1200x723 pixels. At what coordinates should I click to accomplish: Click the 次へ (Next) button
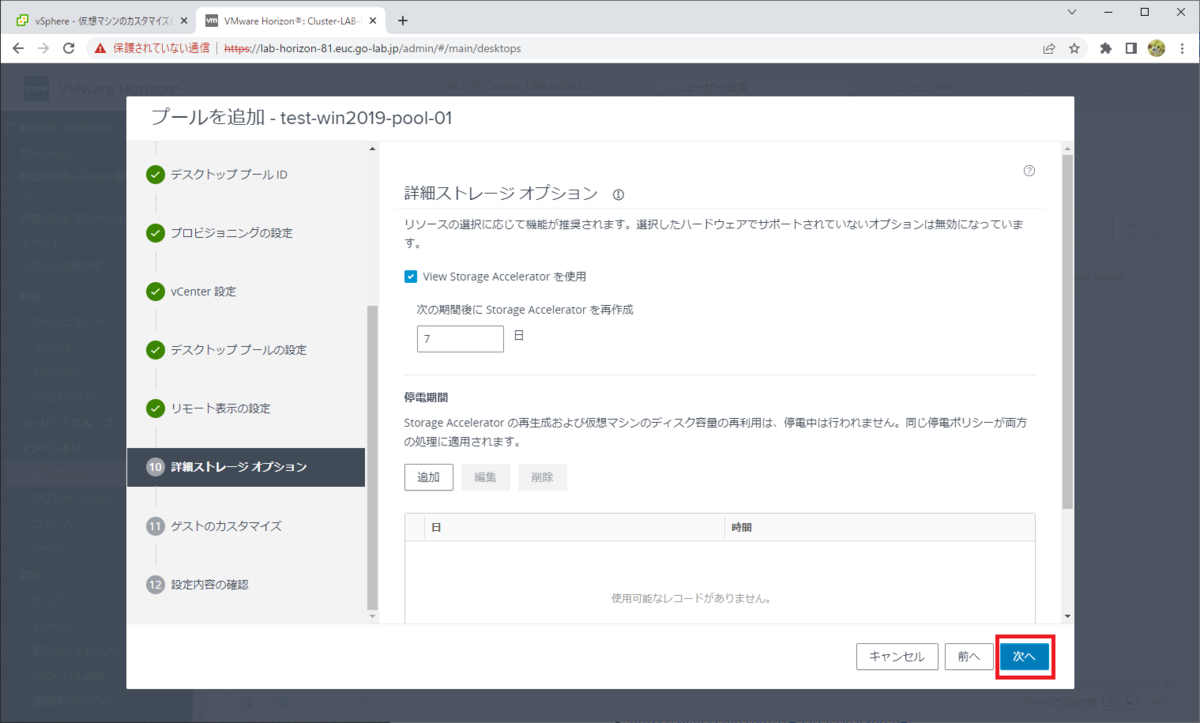1025,656
